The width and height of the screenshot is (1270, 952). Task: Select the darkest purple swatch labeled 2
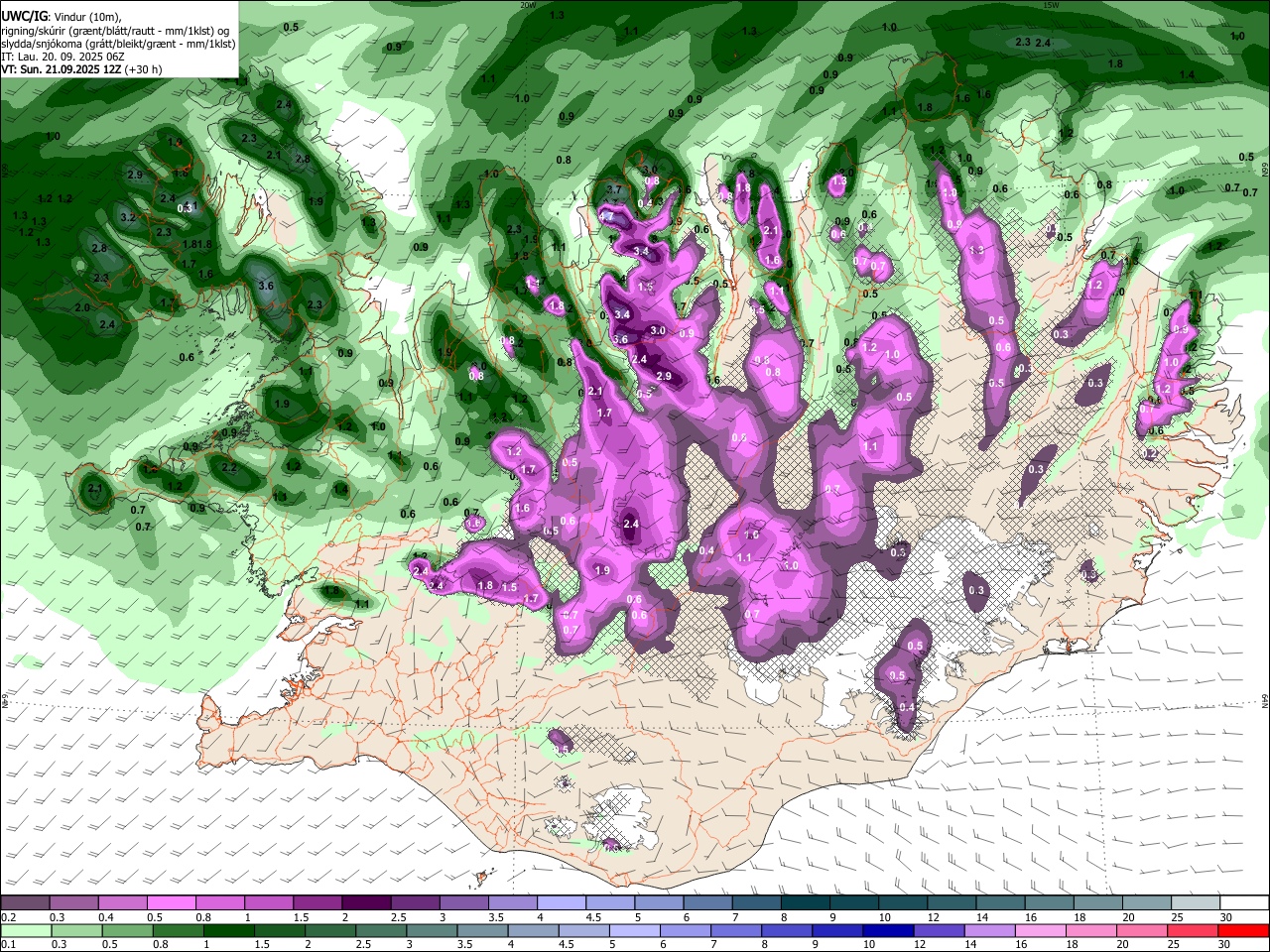coord(365,902)
